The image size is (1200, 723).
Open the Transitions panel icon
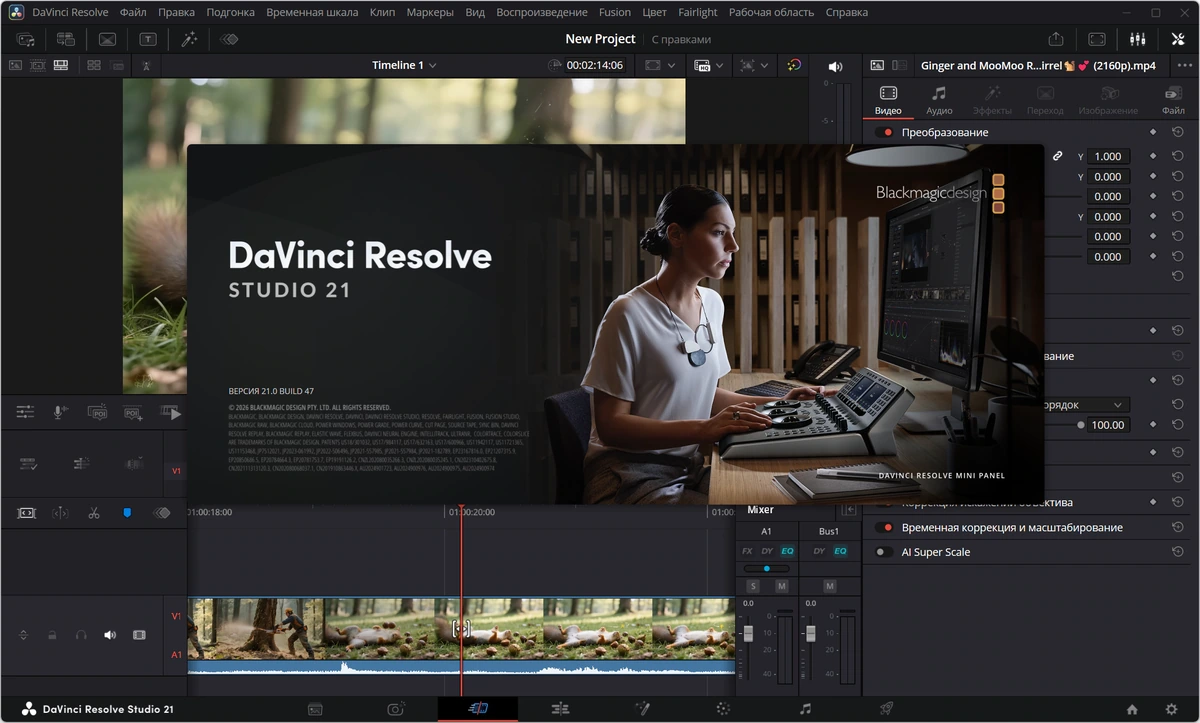coord(107,39)
